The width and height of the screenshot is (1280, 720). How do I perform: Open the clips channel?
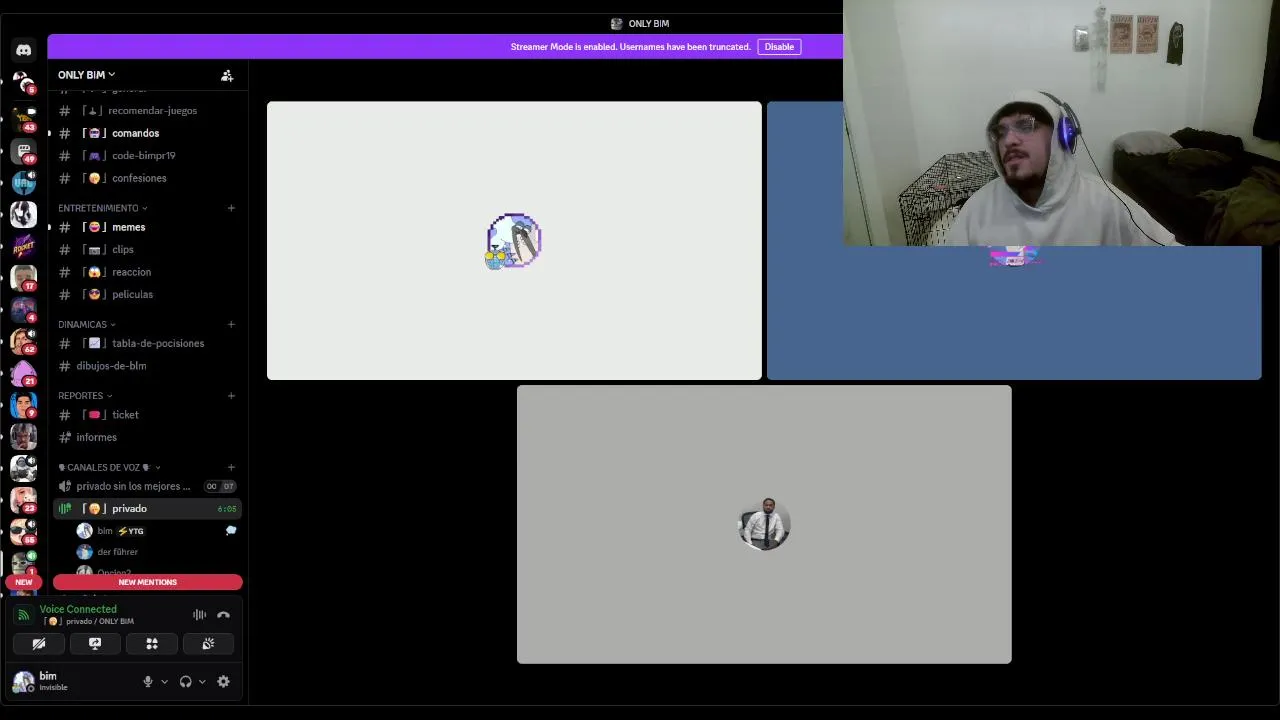146,250
